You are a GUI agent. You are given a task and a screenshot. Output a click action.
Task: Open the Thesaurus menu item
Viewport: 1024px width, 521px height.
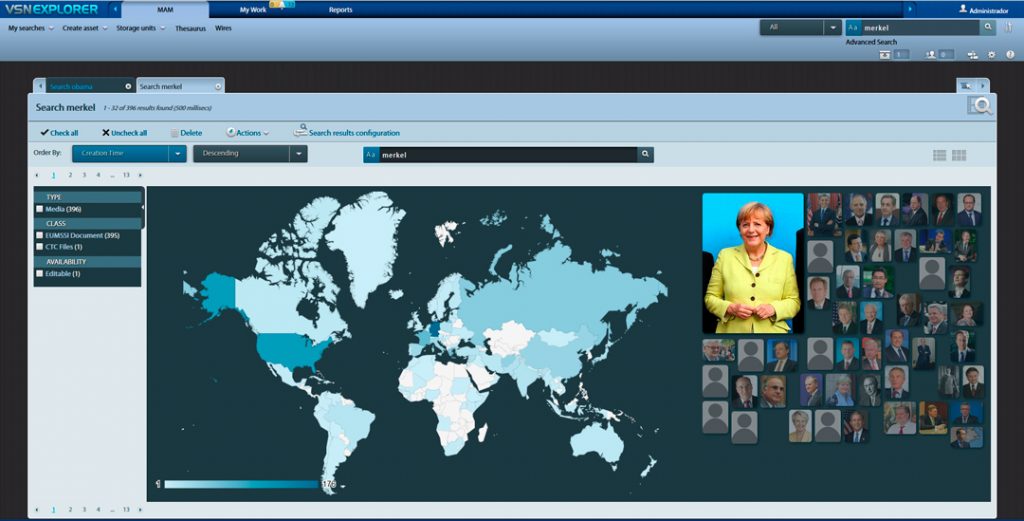(190, 28)
